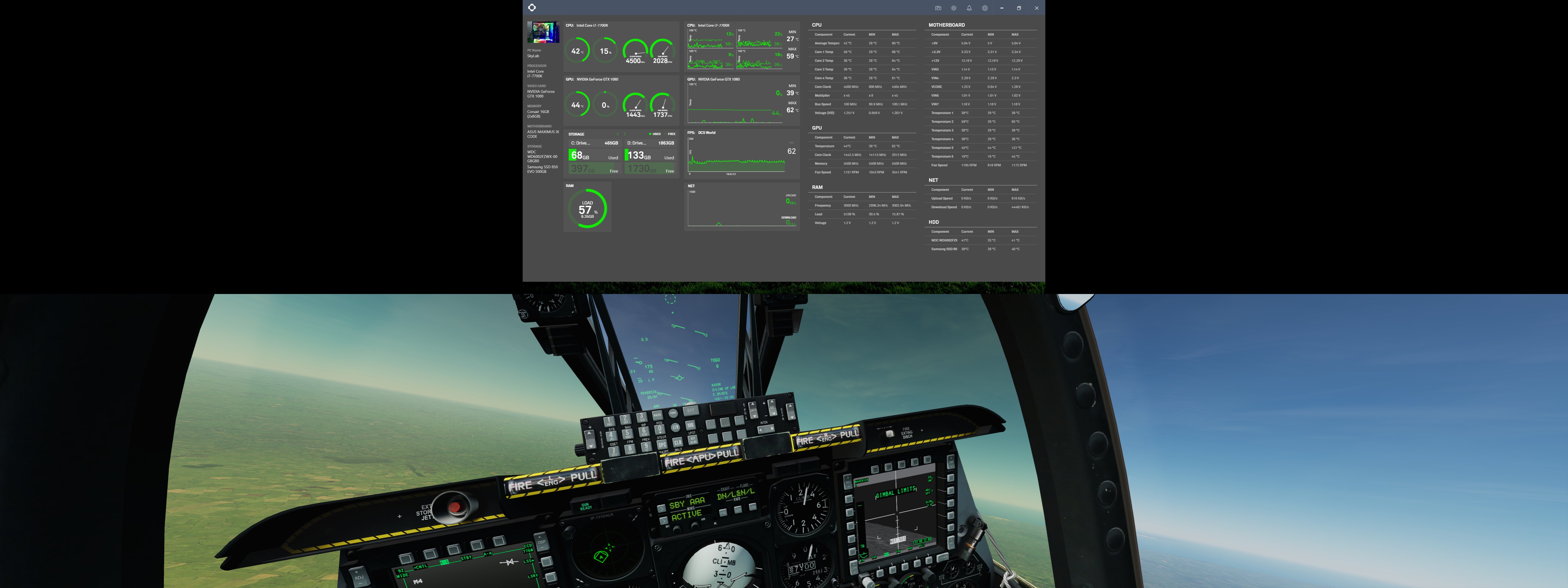
Task: Toggle the day/night brightness mode icon
Action: pos(954,8)
